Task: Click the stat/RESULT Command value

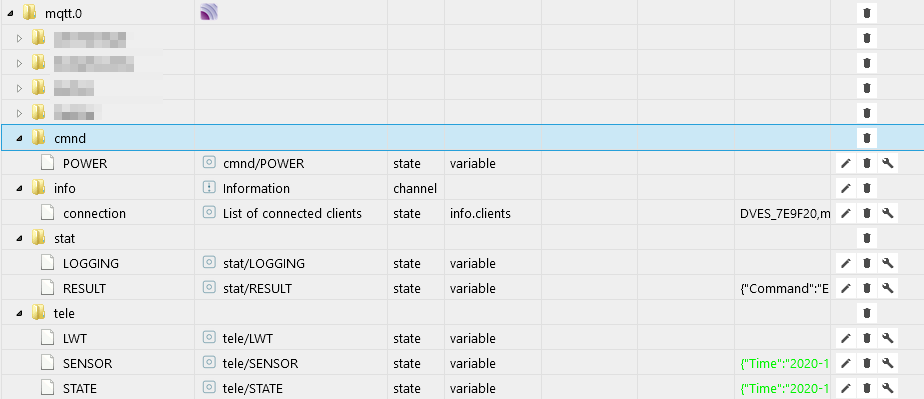Action: click(784, 288)
